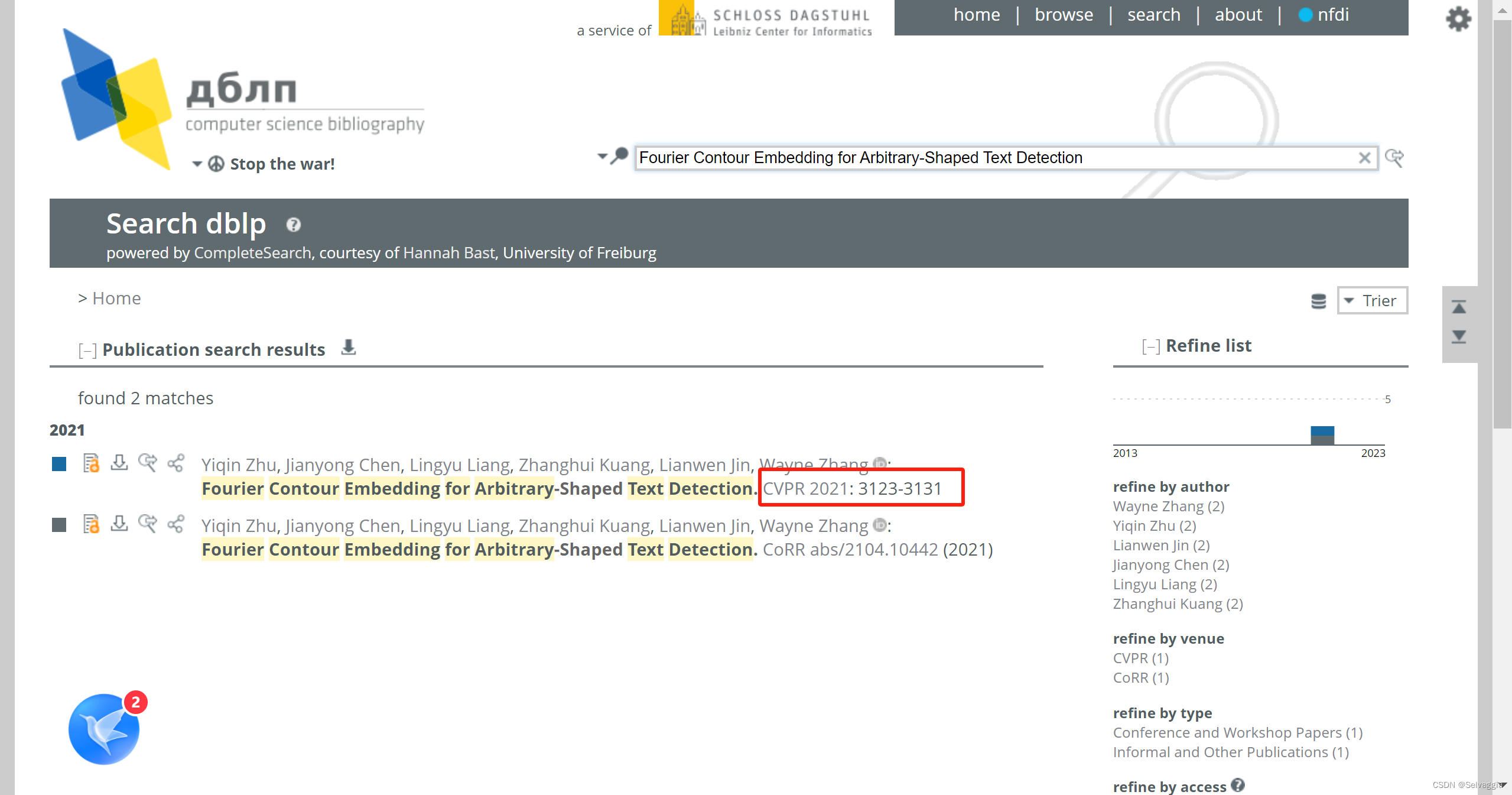Expand the Stop the war! dropdown
1512x795 pixels.
point(197,164)
